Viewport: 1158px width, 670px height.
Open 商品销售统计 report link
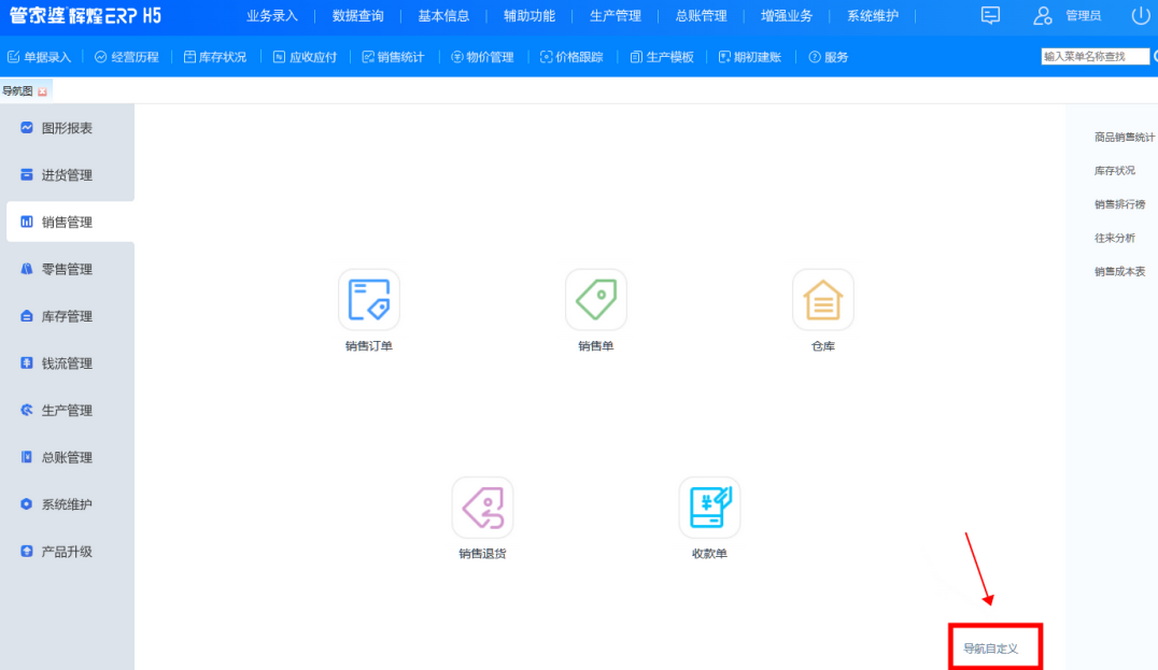(x=1124, y=137)
